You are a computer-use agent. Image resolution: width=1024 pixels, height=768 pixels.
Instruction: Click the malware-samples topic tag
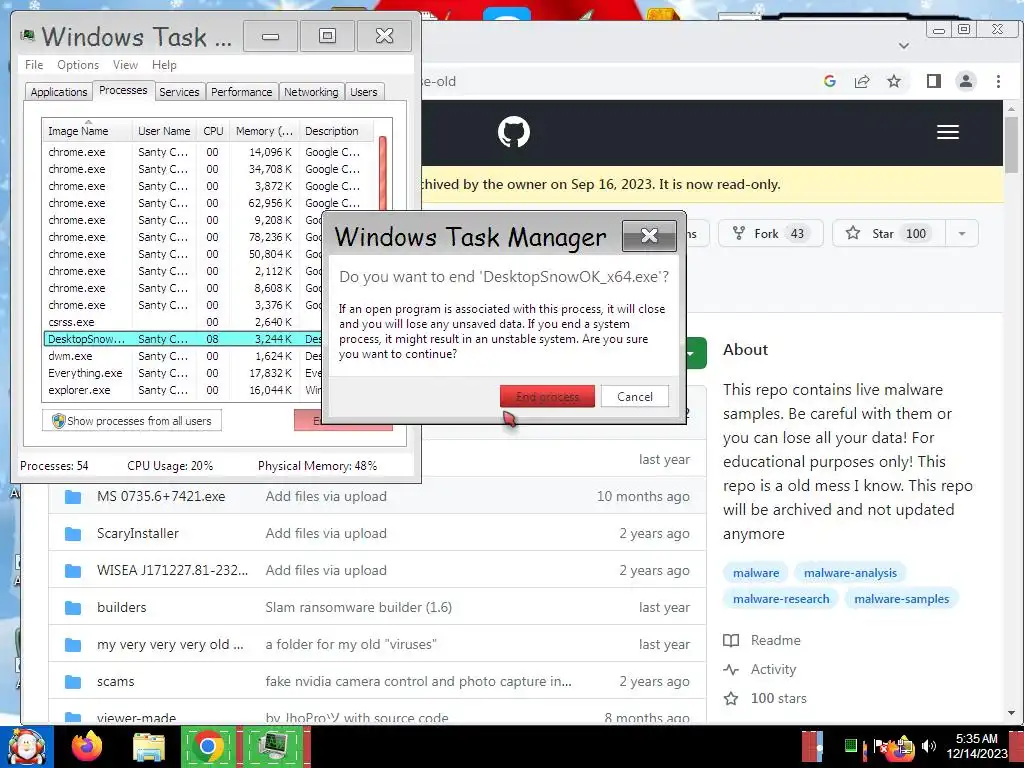point(901,599)
